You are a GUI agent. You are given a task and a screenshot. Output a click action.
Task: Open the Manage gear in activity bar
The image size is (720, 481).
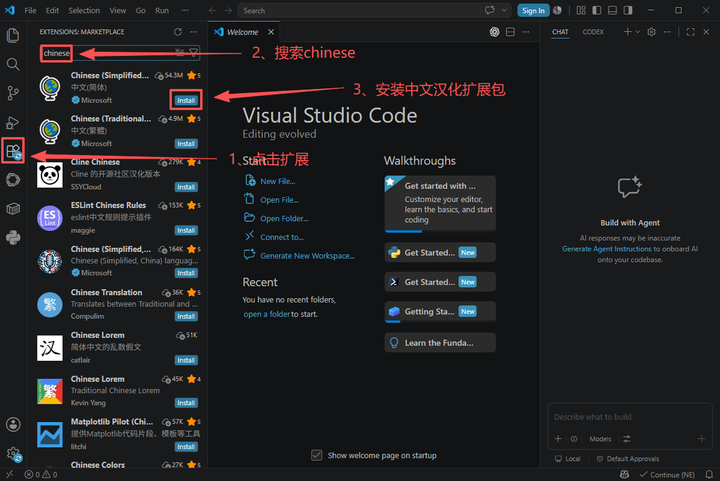13,453
